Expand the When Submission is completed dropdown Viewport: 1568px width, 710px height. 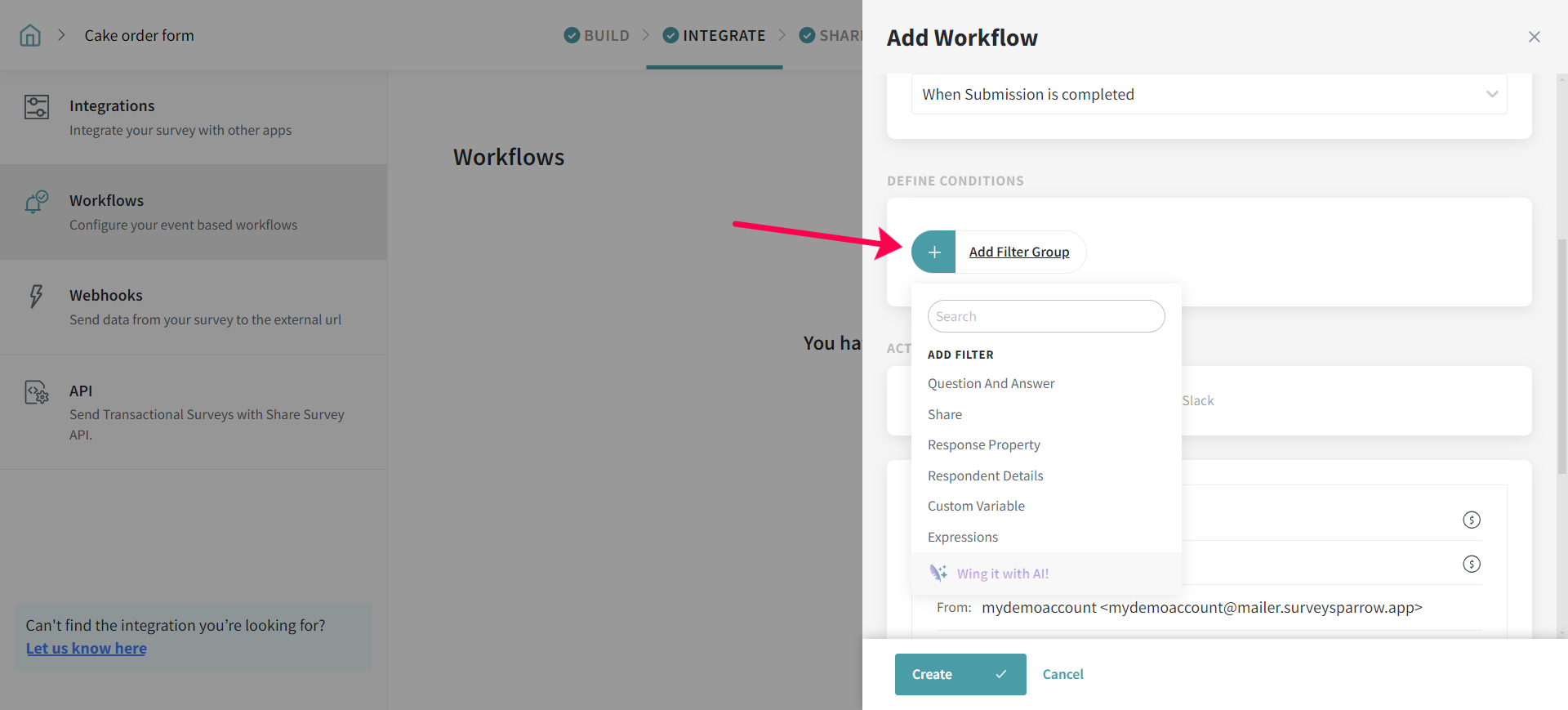(1491, 94)
